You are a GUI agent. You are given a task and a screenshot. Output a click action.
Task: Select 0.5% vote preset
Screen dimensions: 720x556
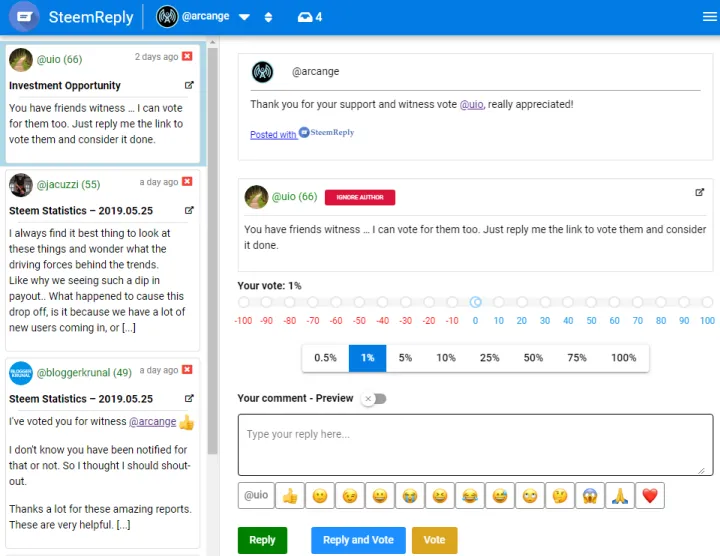[x=325, y=358]
